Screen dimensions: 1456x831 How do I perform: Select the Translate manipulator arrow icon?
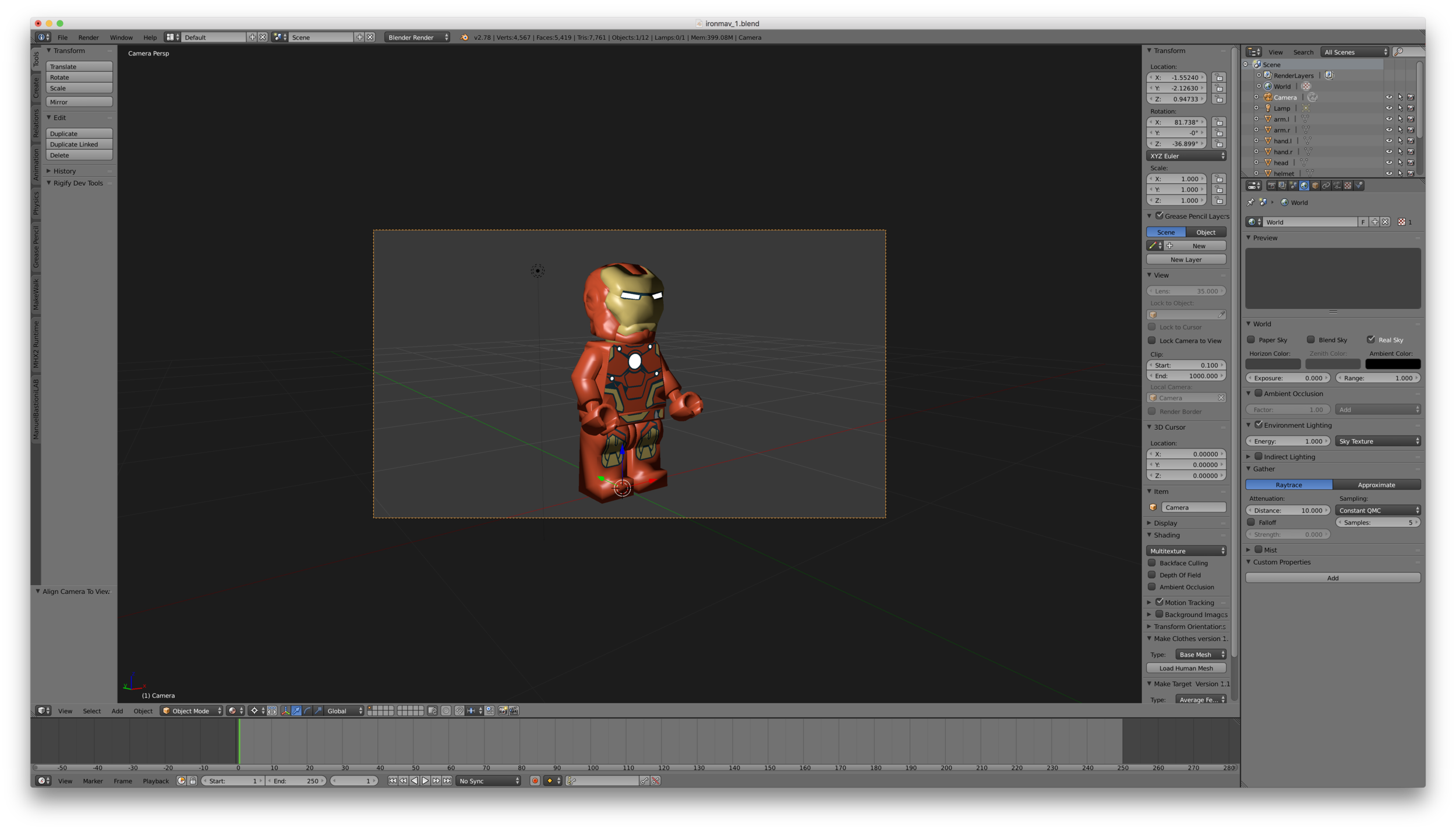coord(296,710)
